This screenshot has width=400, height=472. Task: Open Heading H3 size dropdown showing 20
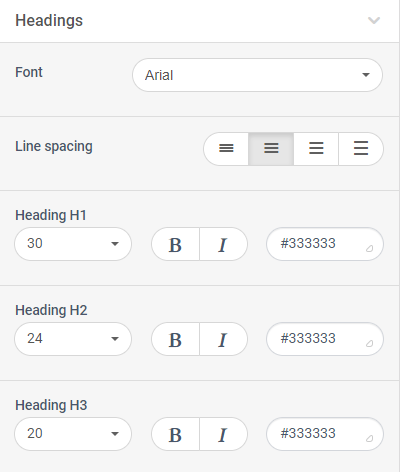[73, 434]
